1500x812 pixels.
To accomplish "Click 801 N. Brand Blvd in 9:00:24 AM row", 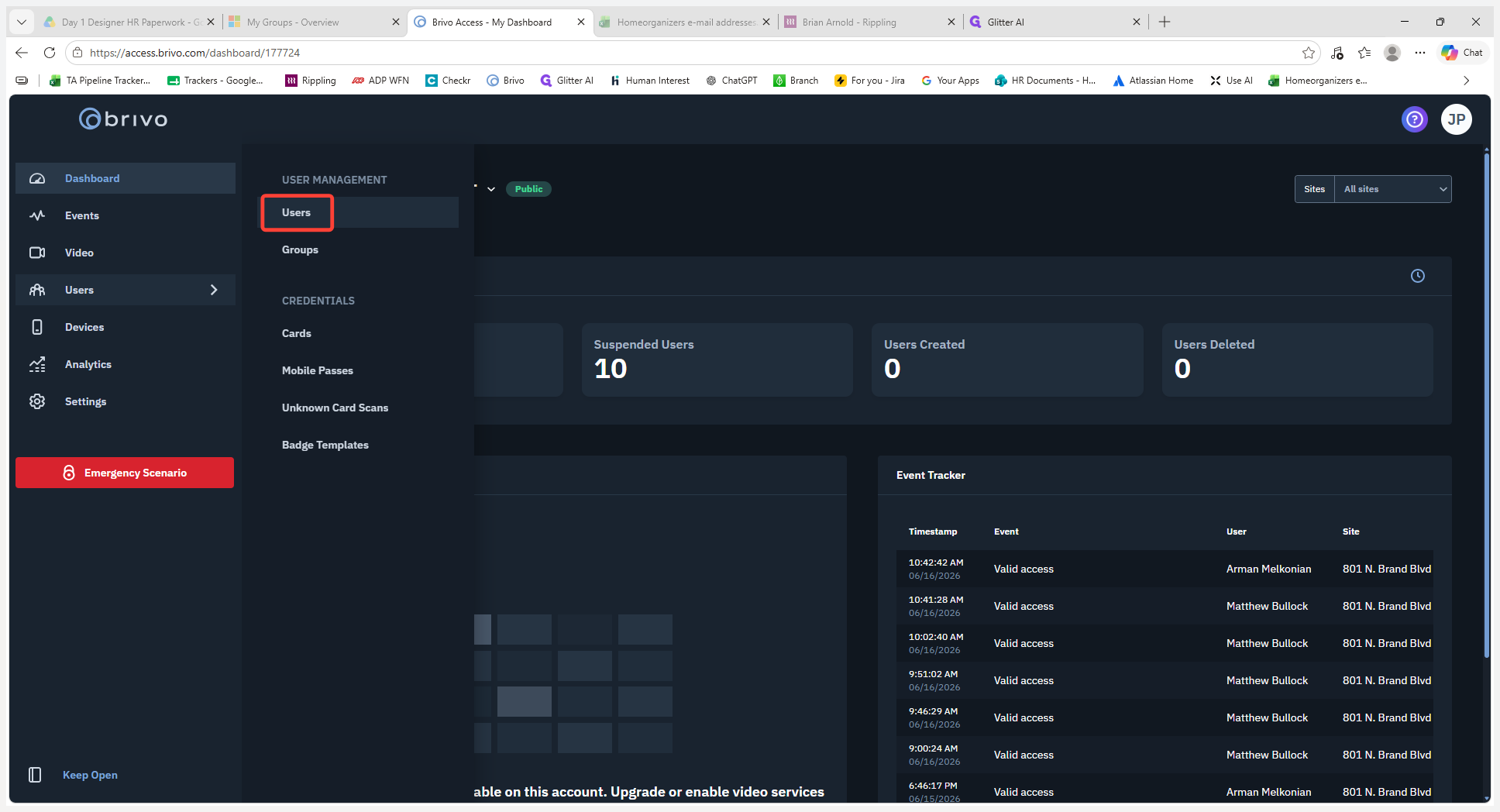I will coord(1387,755).
